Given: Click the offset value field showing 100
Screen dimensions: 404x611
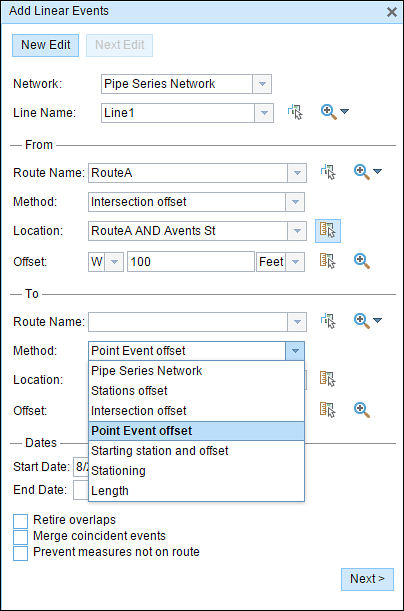Looking at the screenshot, I should (191, 261).
